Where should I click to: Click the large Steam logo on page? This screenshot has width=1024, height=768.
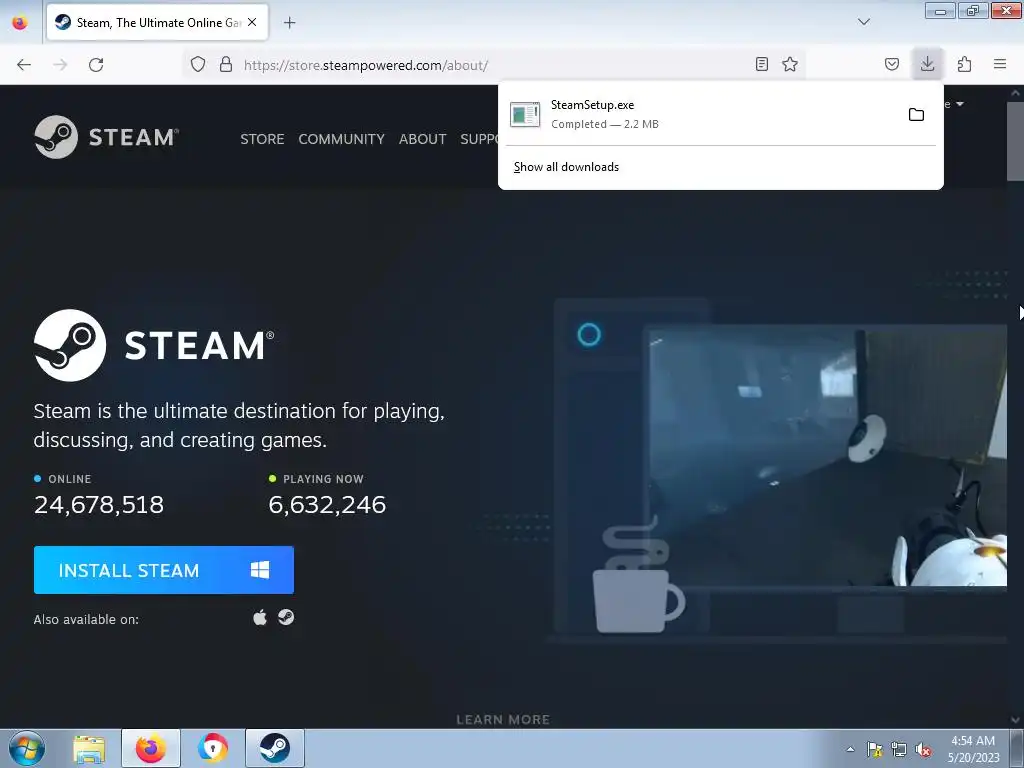tap(154, 345)
